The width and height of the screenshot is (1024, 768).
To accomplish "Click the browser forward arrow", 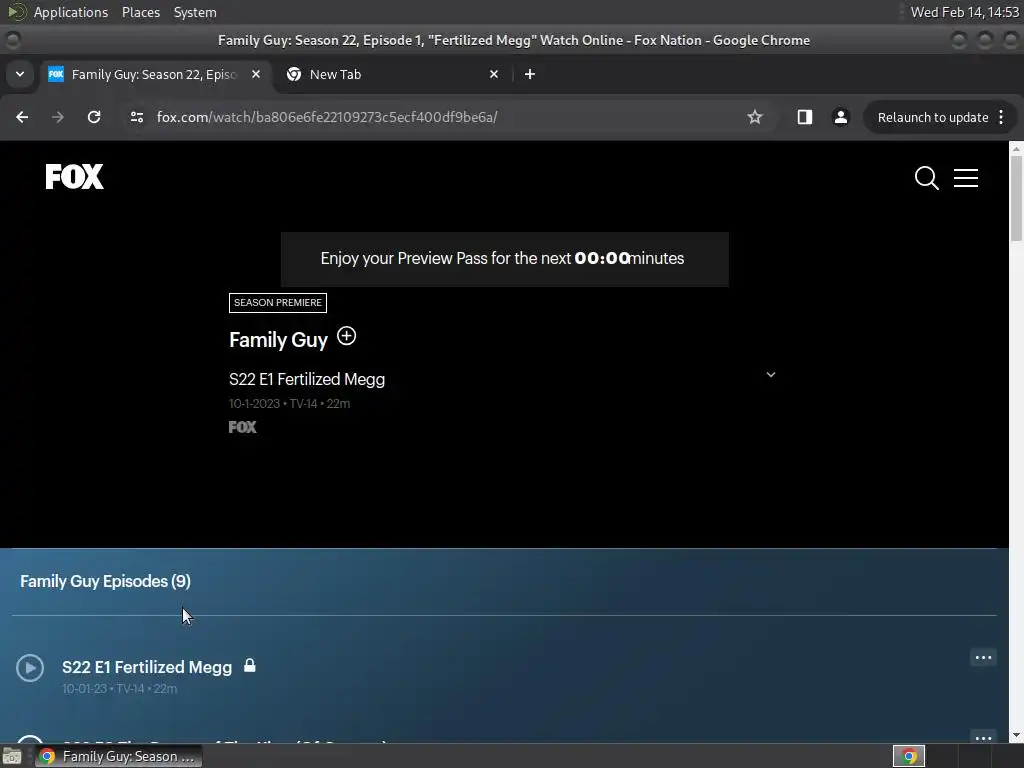I will [x=58, y=117].
